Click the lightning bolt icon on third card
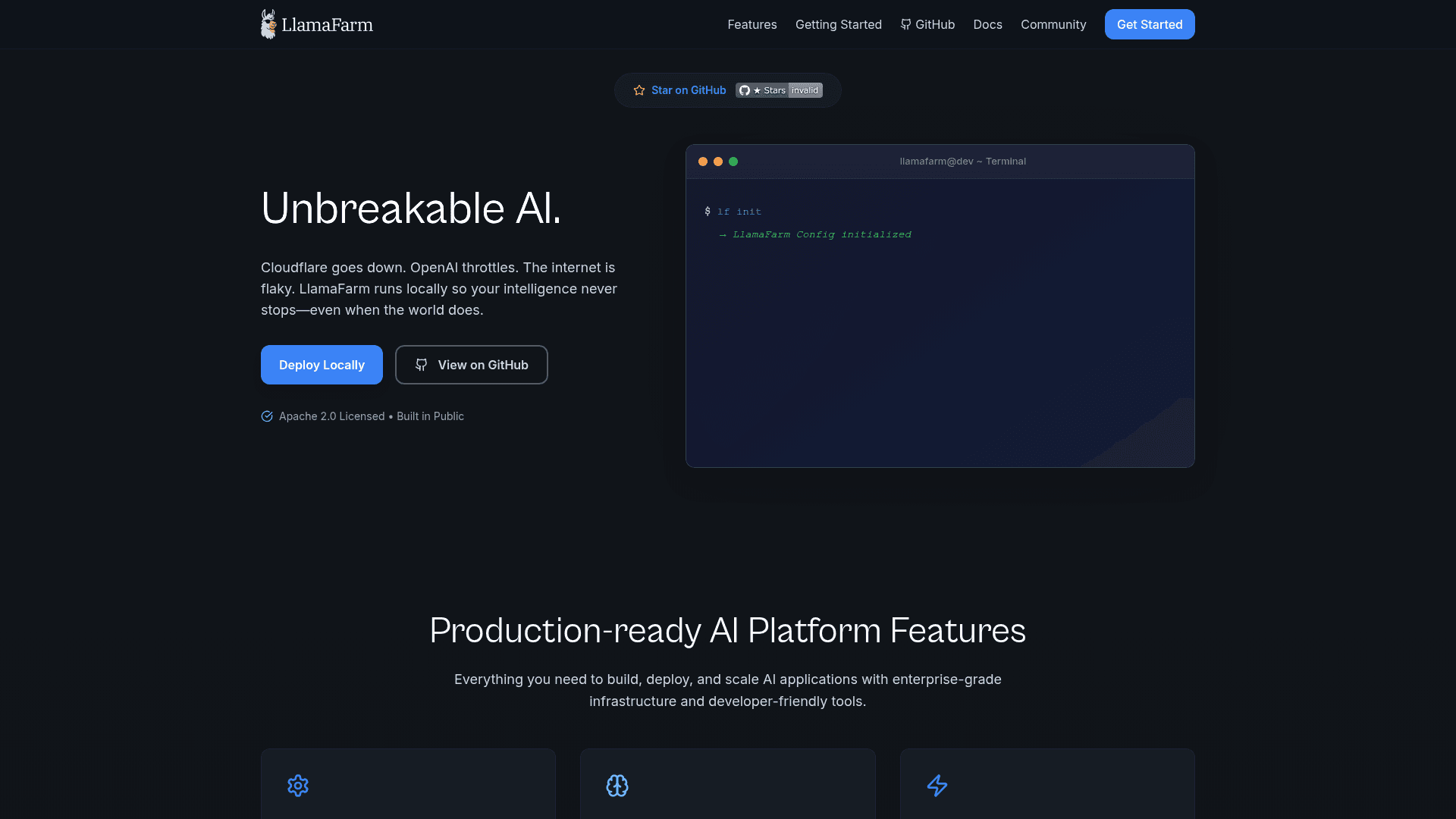Image resolution: width=1456 pixels, height=819 pixels. [937, 786]
